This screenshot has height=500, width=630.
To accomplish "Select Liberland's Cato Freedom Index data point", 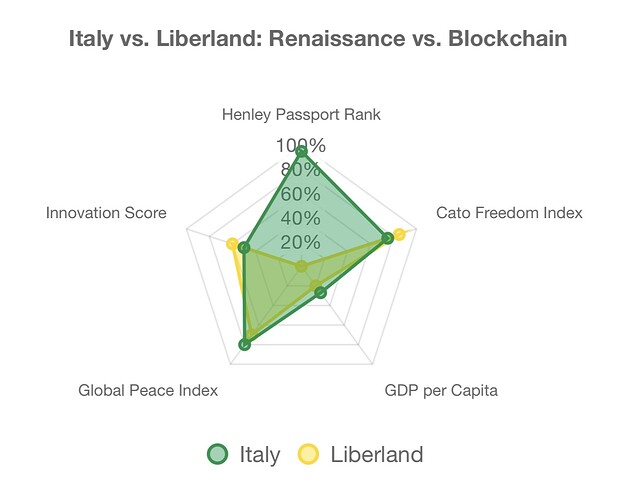I will pos(399,234).
